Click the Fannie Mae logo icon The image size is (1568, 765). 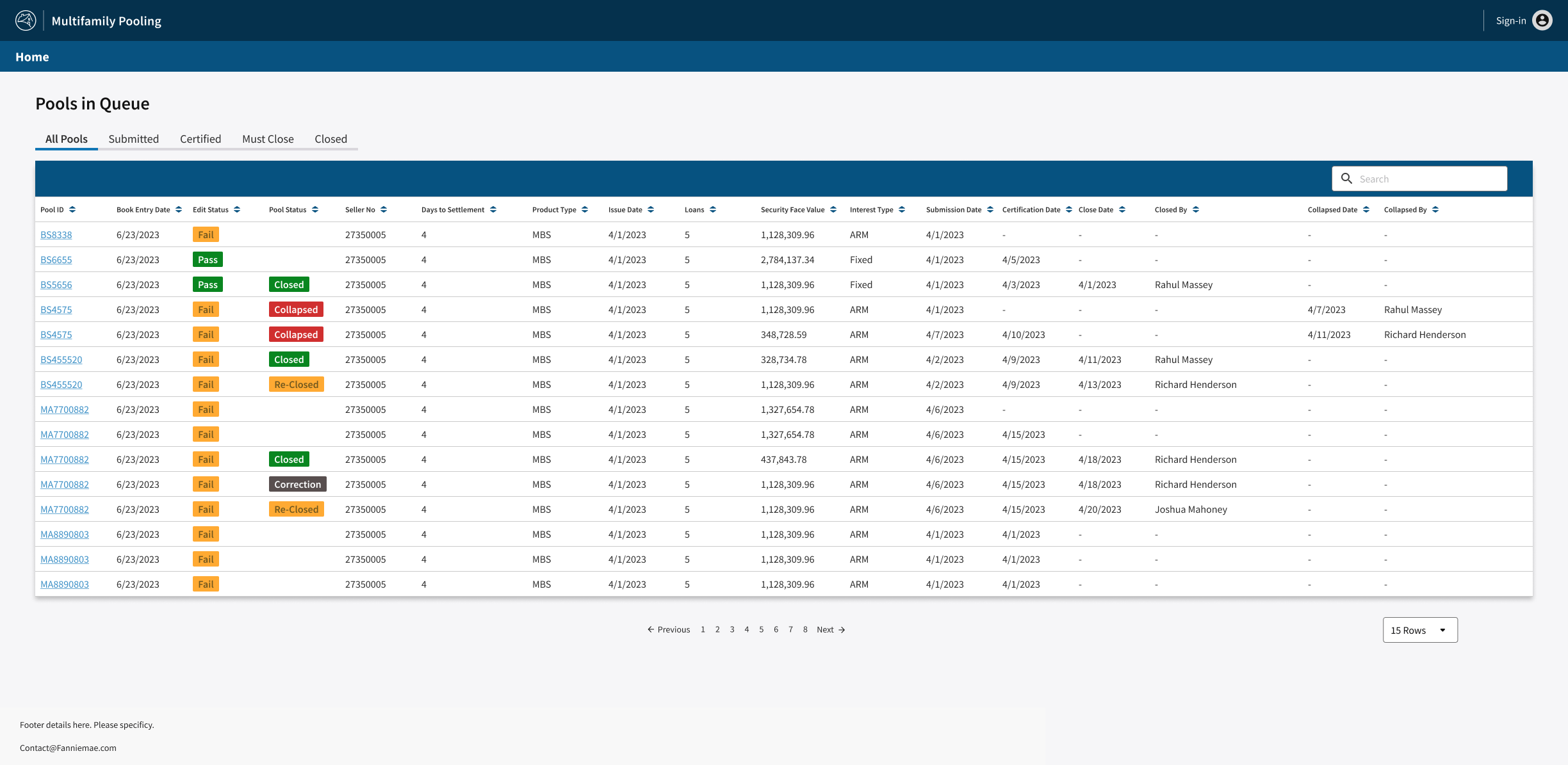tap(26, 20)
